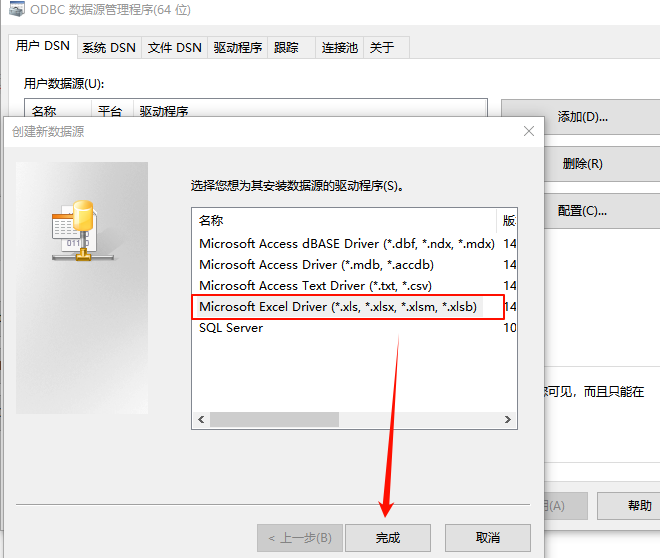The image size is (660, 558).
Task: Switch to the 用户 DSN tab
Action: click(x=43, y=46)
